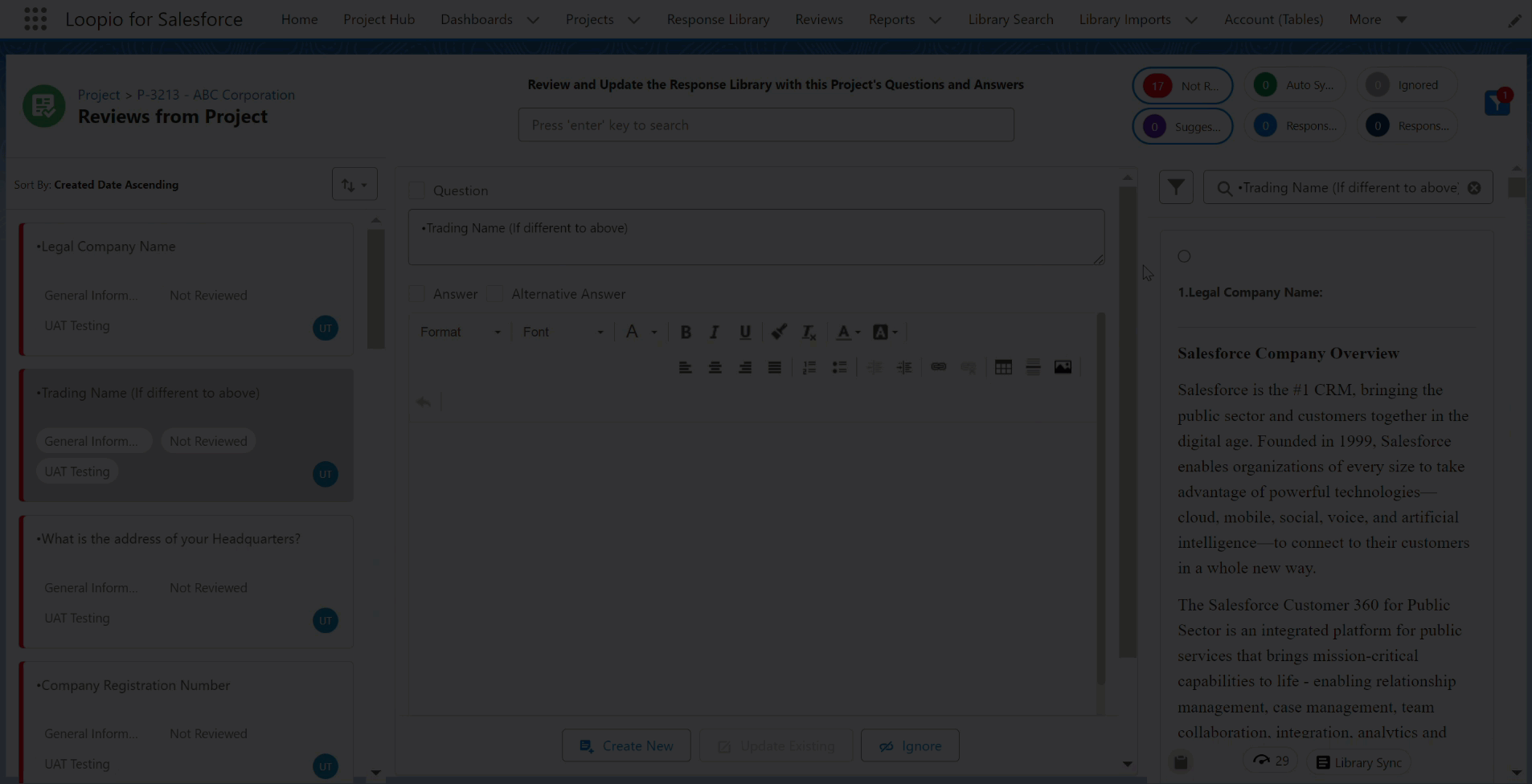
Task: Open the Response Library tab
Action: [718, 19]
